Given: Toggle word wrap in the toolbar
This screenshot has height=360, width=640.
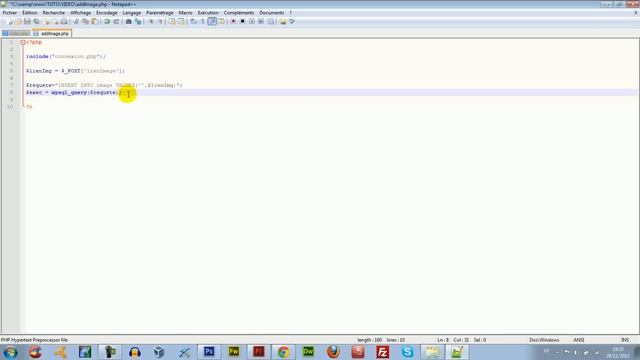Looking at the screenshot, I should (x=193, y=21).
